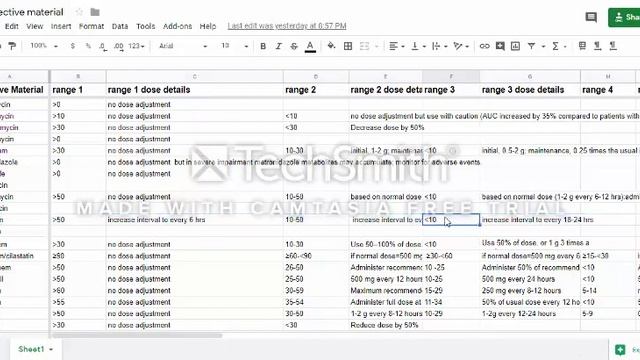Open the text color picker

coord(310,47)
